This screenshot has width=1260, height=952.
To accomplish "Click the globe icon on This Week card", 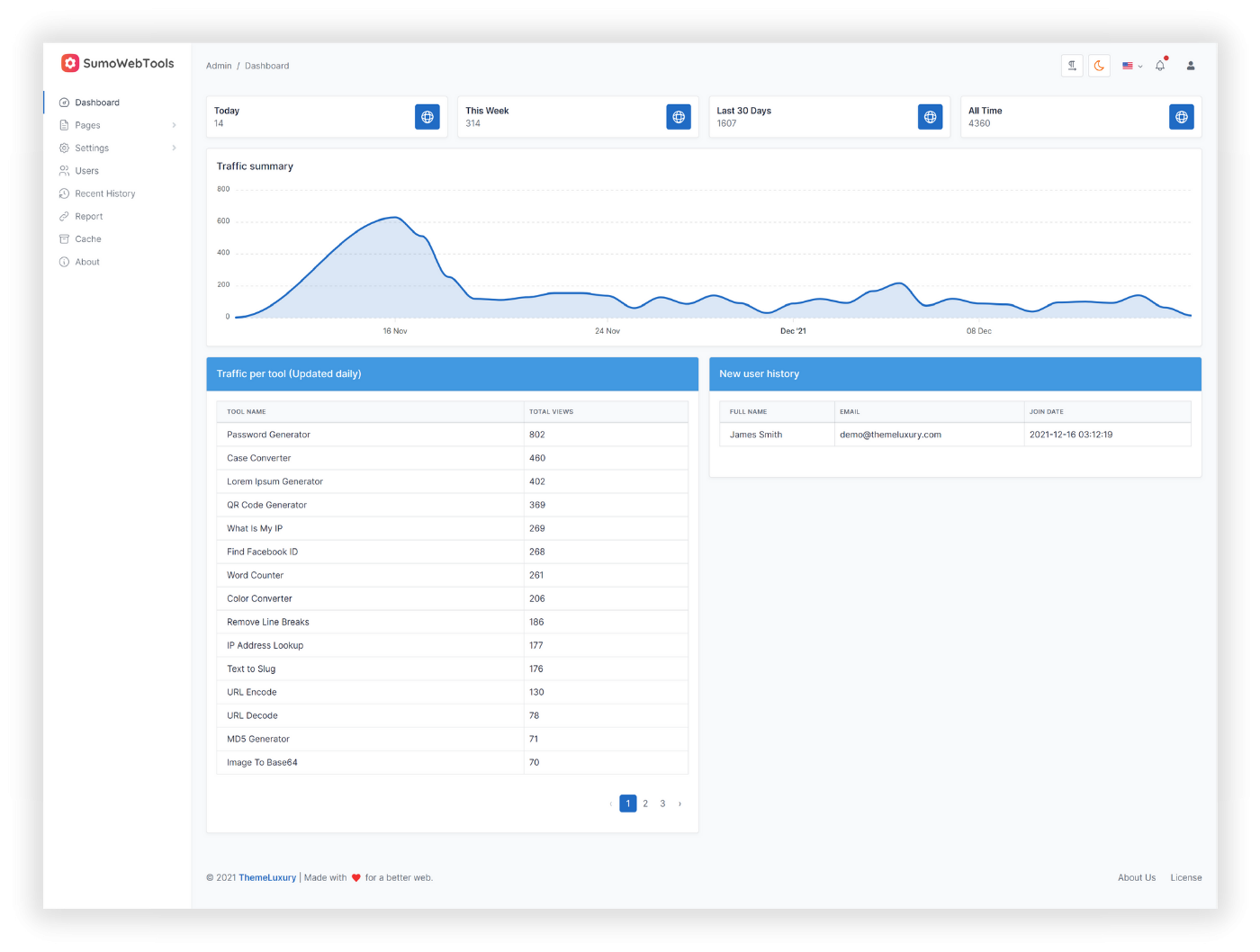I will 679,117.
